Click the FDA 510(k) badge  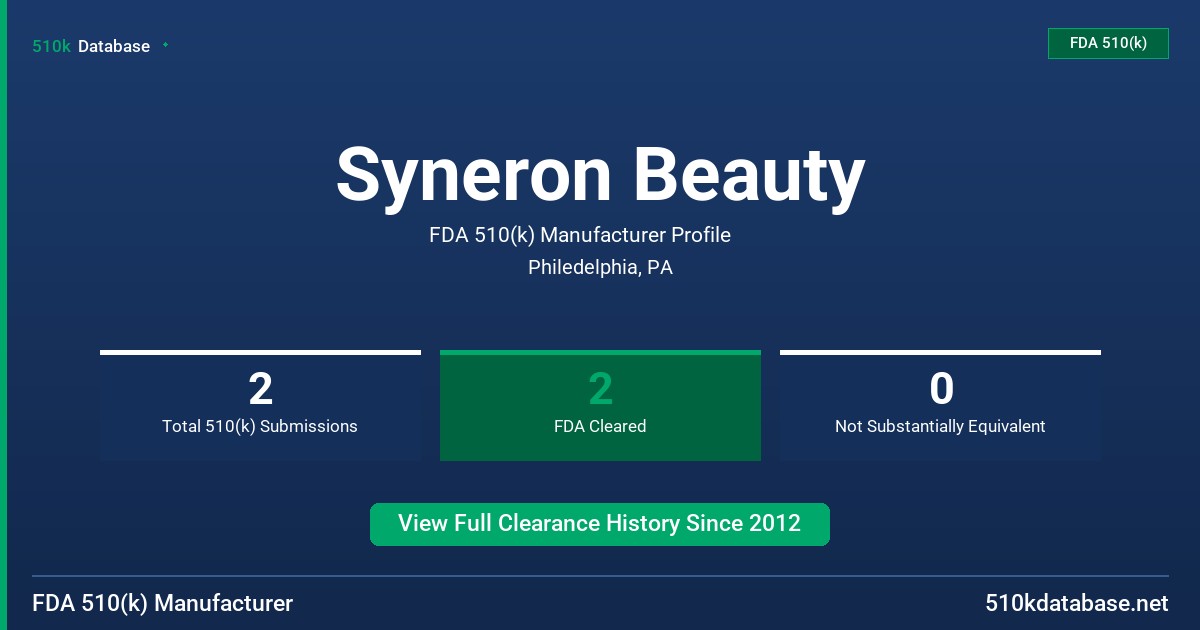(x=1108, y=43)
